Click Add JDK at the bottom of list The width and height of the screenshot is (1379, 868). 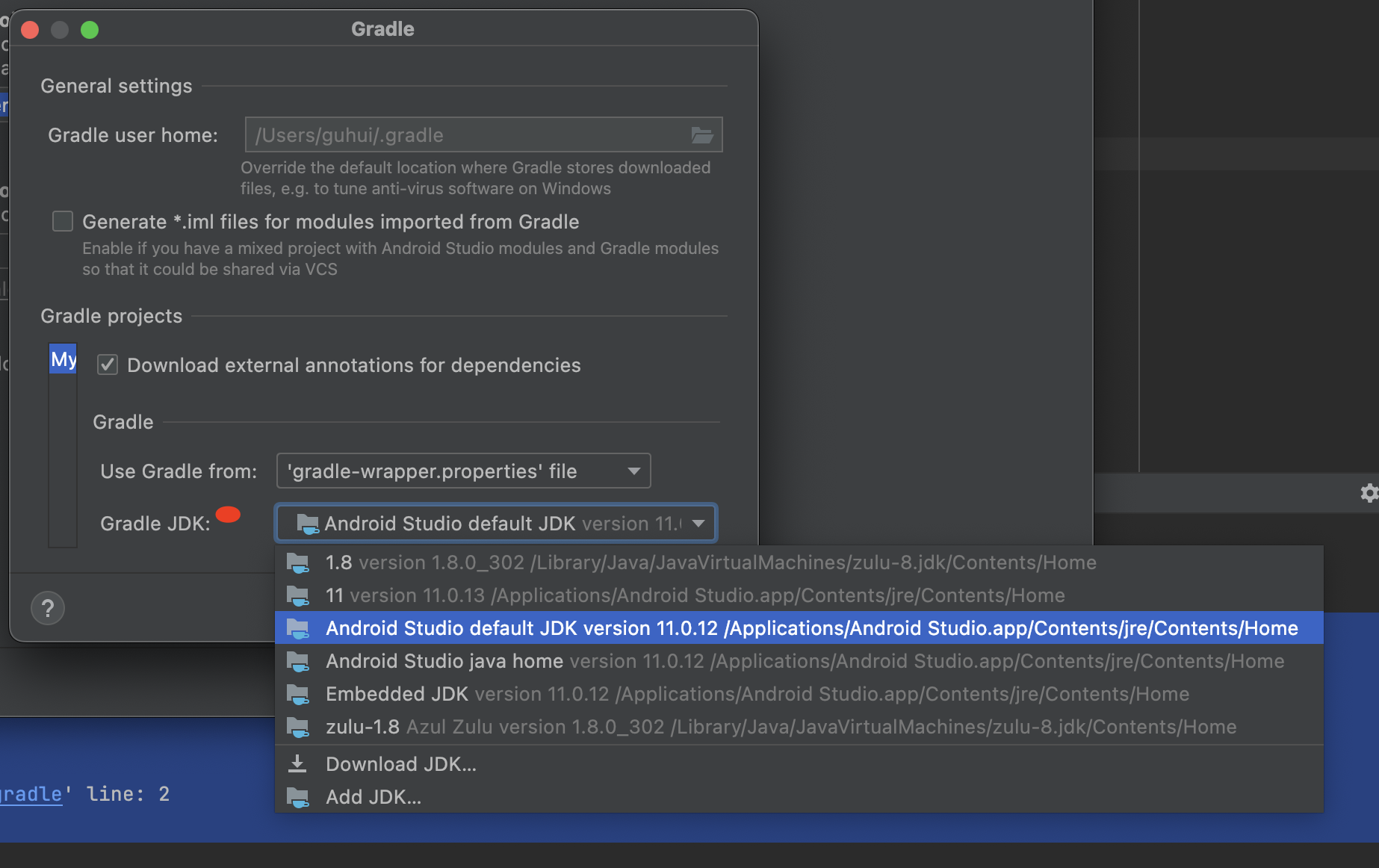pos(374,796)
